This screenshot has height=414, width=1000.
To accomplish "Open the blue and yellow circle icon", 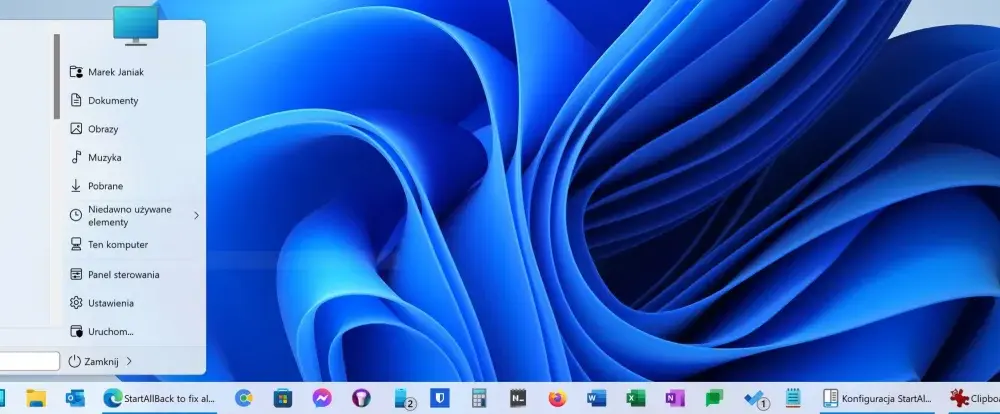I will (243, 398).
